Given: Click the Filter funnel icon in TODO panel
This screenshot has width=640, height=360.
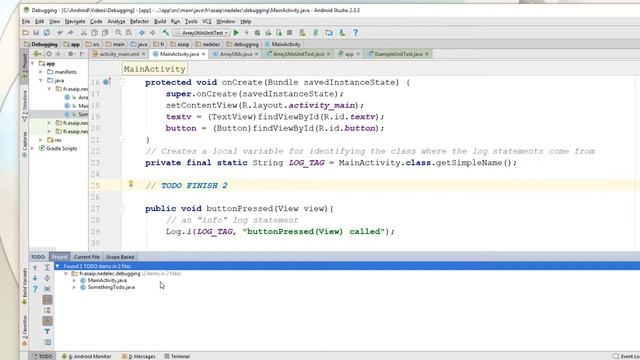Looking at the screenshot, I should [x=47, y=331].
